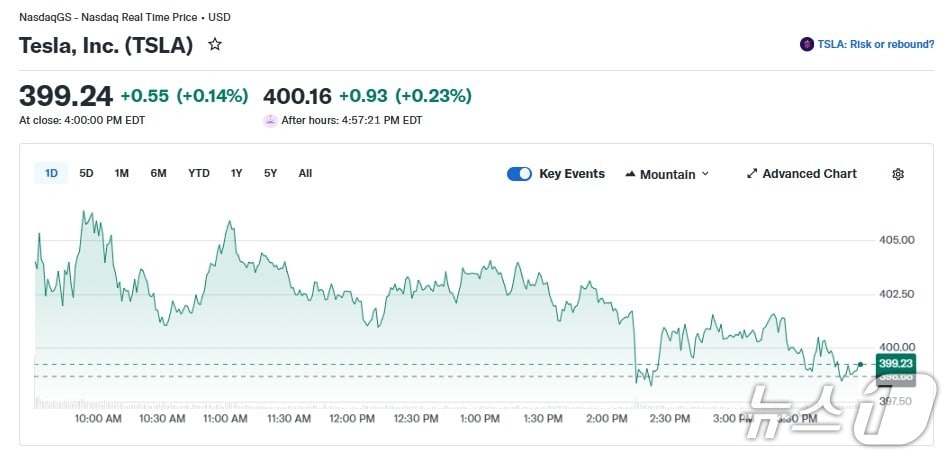
Task: Click the Advanced Chart expand icon
Action: (x=752, y=174)
